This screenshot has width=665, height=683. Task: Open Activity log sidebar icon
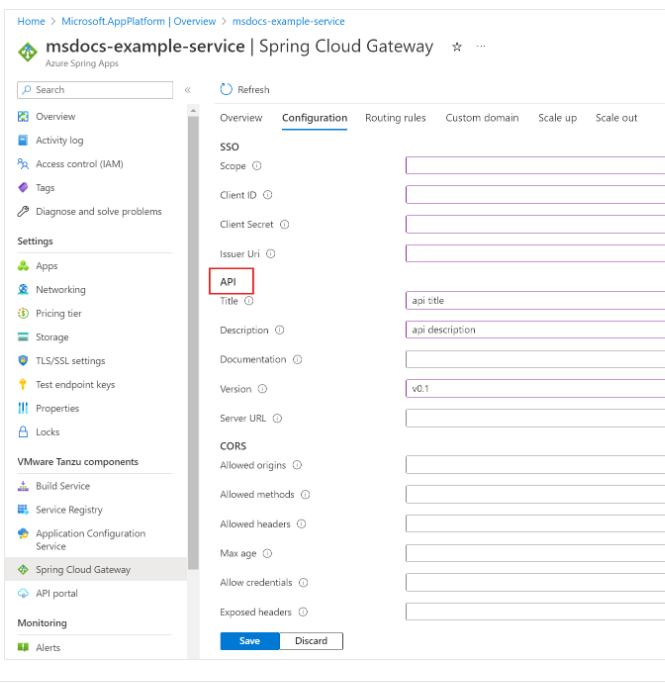click(x=23, y=140)
